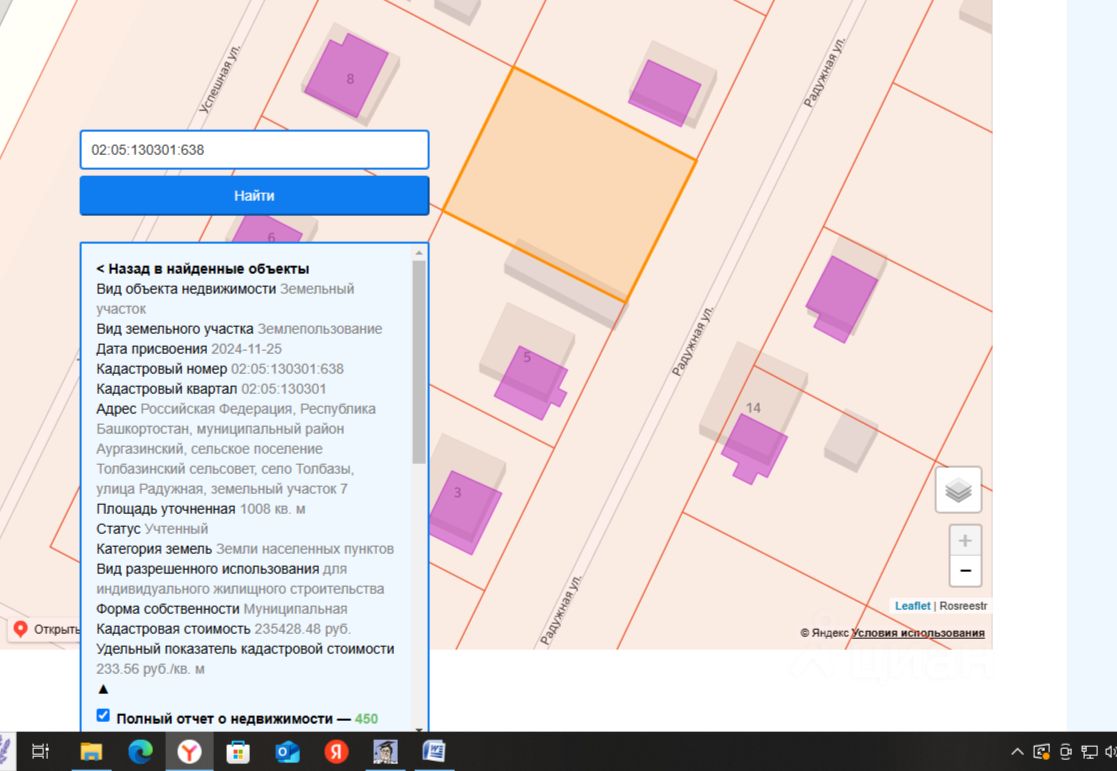The height and width of the screenshot is (771, 1117).
Task: Open the map layers switcher icon
Action: [x=958, y=490]
